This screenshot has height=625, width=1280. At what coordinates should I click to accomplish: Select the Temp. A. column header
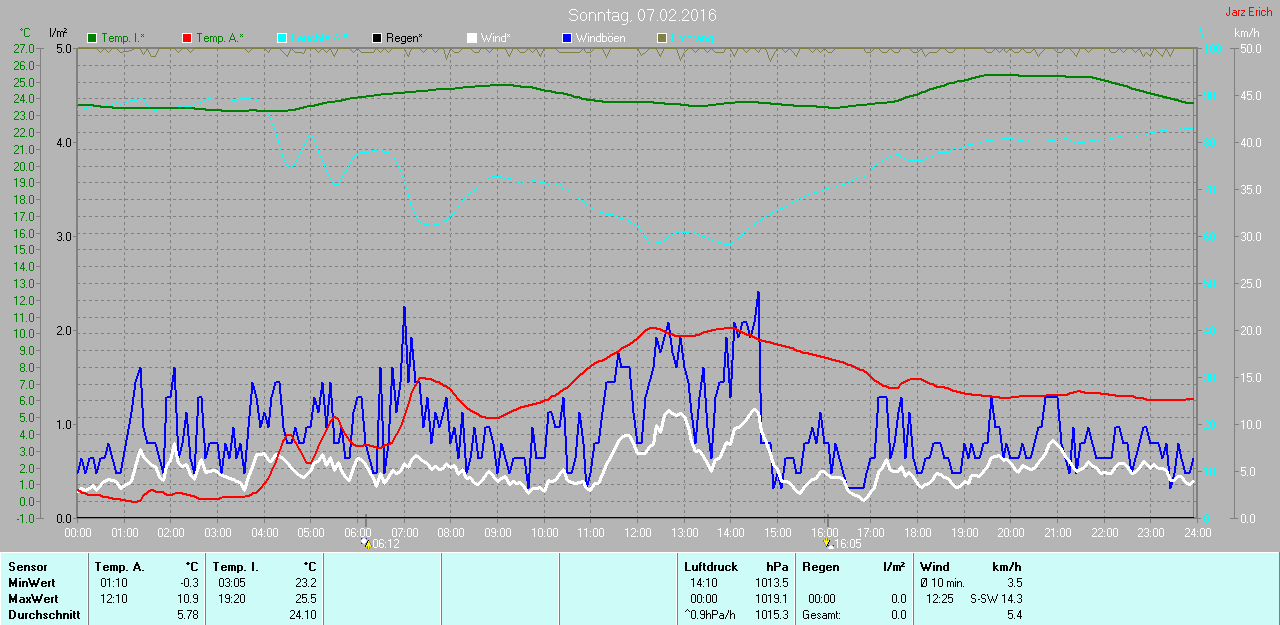(120, 567)
